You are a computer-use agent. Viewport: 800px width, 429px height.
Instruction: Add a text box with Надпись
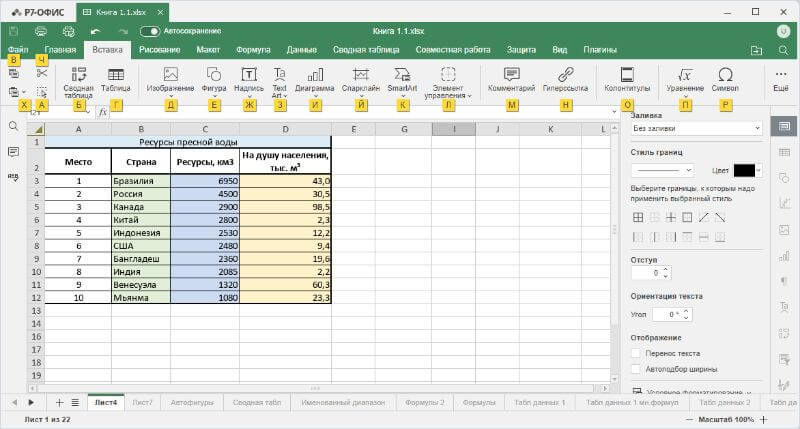point(249,81)
